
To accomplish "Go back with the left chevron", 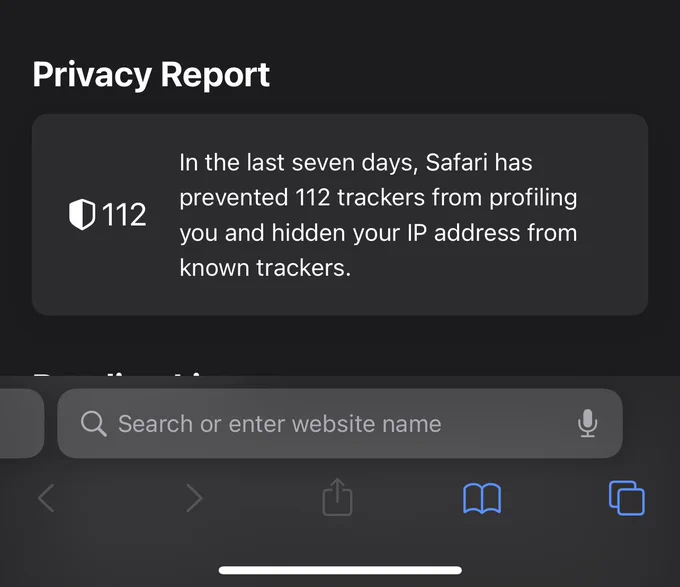I will click(46, 498).
